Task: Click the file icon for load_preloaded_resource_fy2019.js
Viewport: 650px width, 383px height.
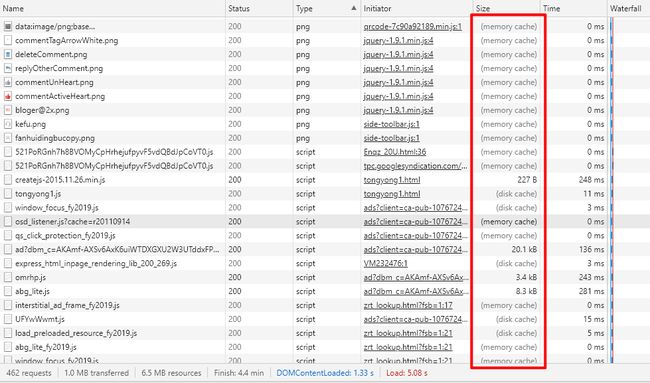Action: [x=7, y=333]
